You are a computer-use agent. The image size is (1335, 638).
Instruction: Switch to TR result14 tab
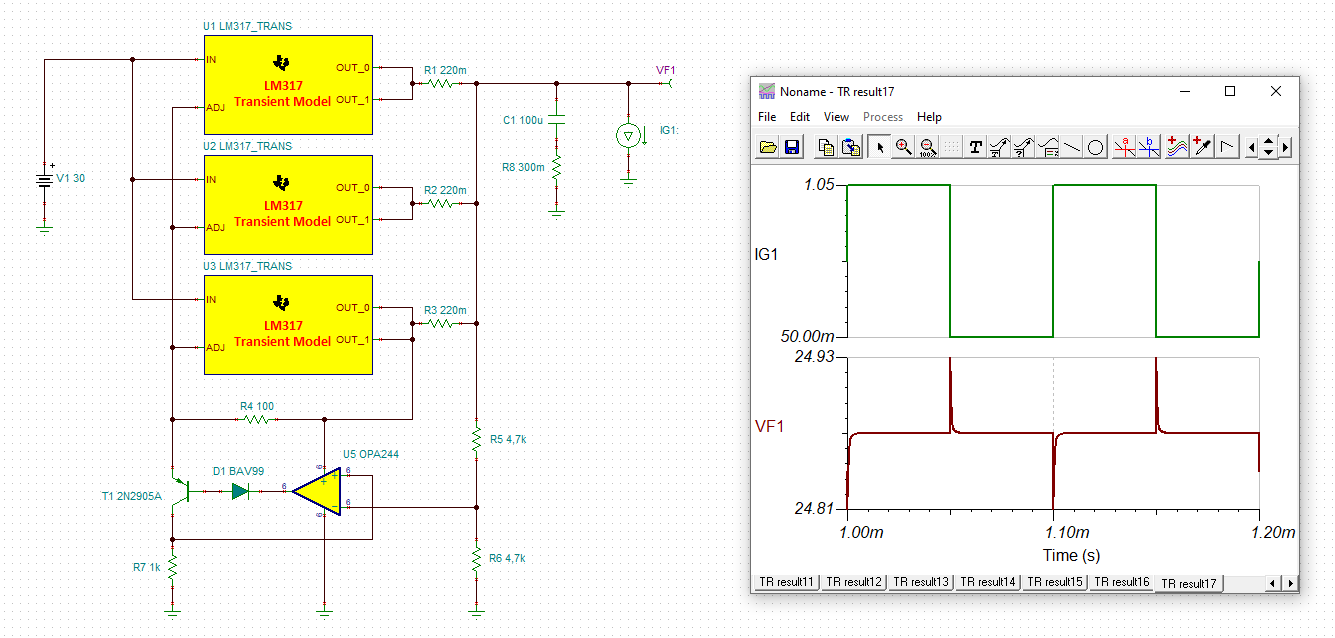(989, 582)
